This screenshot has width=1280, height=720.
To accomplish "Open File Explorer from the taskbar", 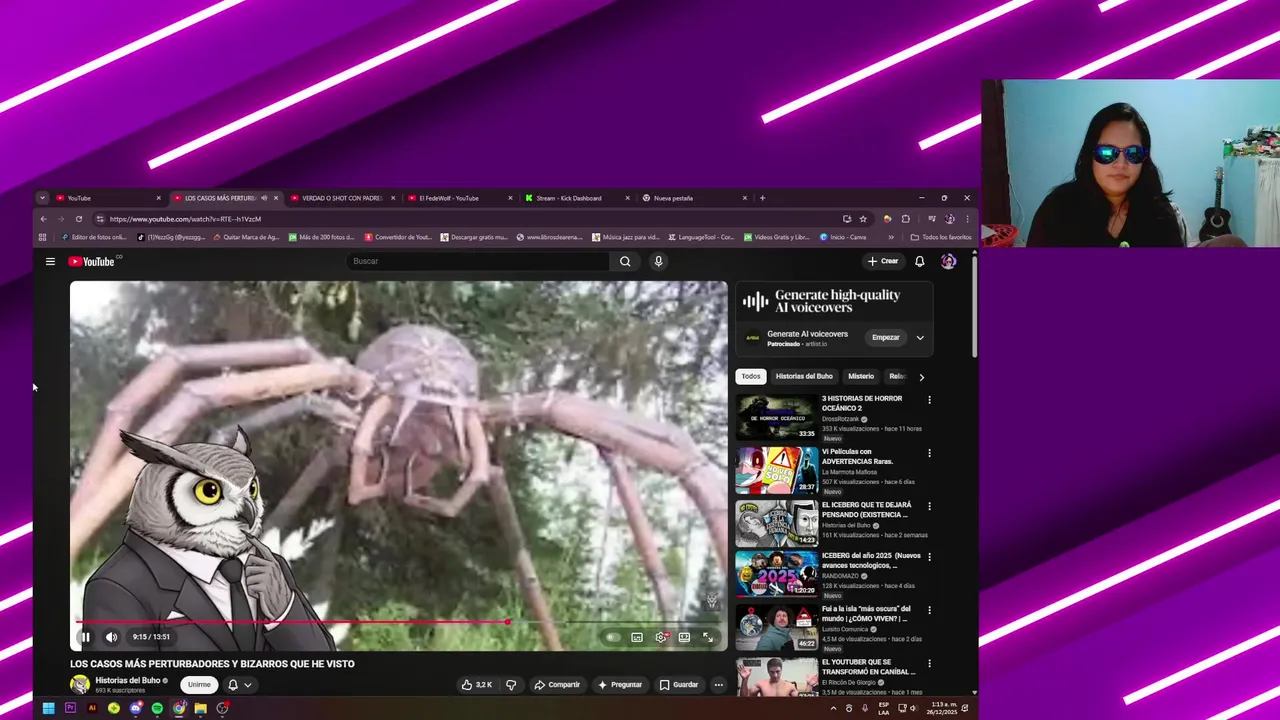I will click(201, 708).
